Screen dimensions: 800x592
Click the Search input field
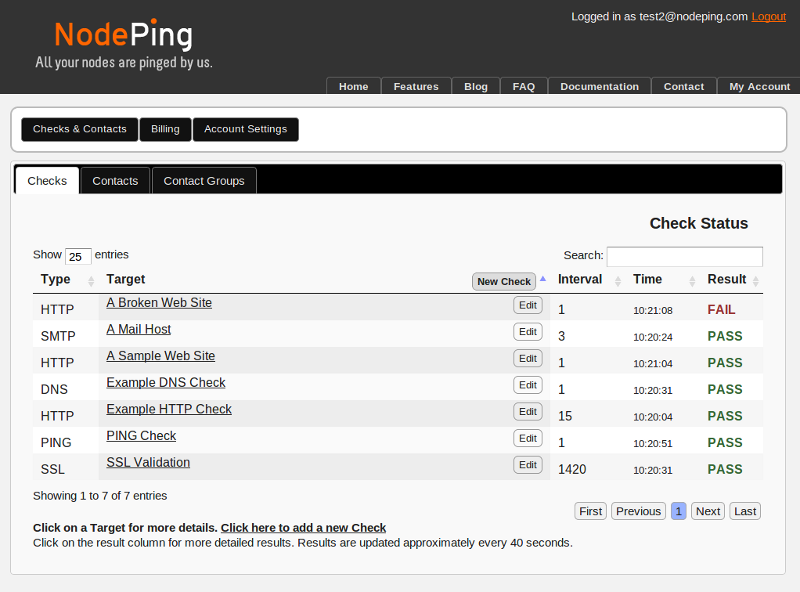click(x=684, y=257)
